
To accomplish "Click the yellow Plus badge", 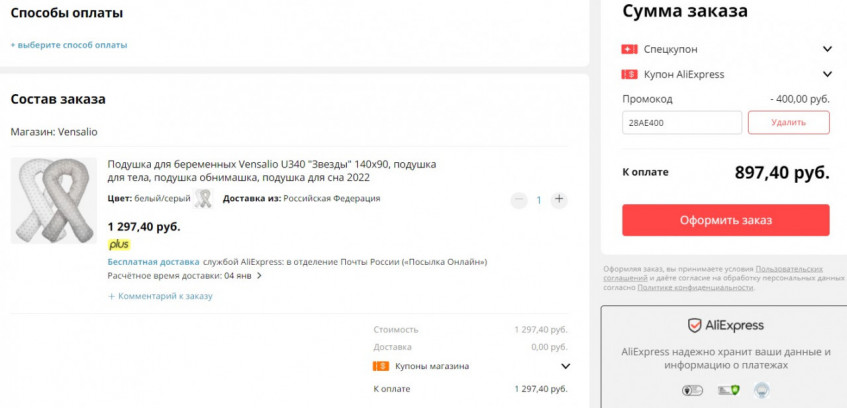I will coord(119,245).
